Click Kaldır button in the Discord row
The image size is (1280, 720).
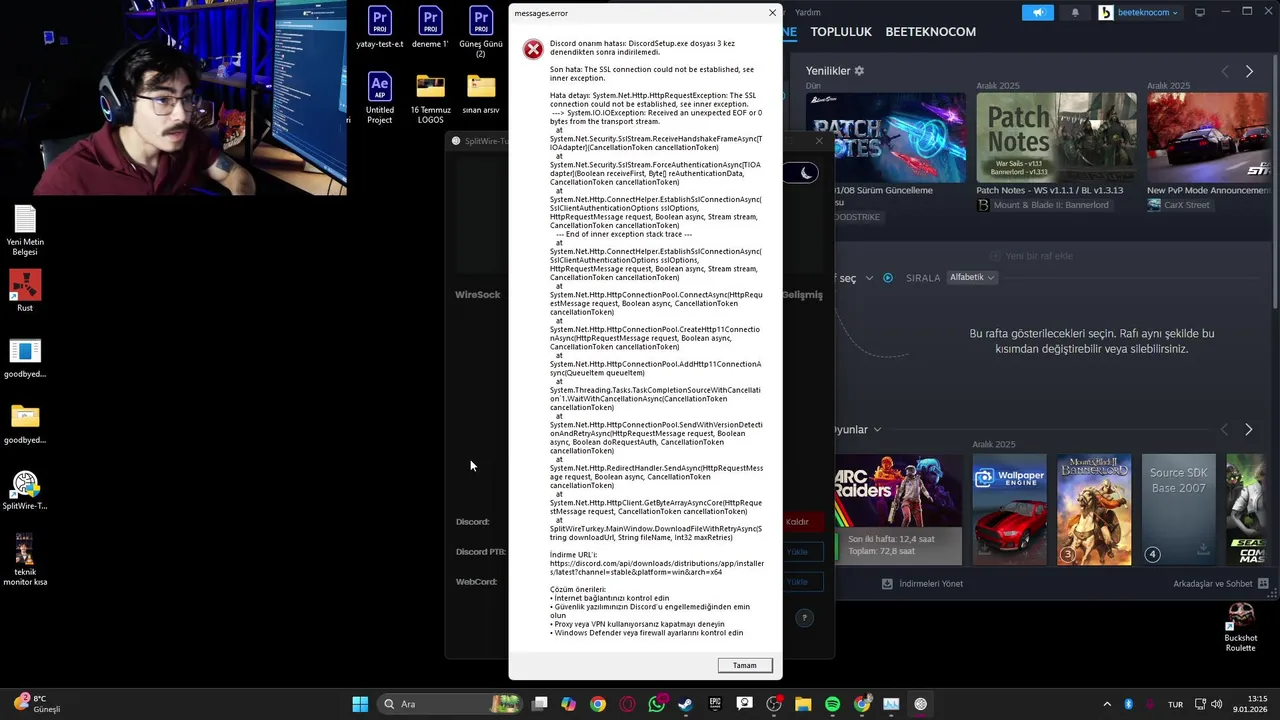pyautogui.click(x=797, y=522)
